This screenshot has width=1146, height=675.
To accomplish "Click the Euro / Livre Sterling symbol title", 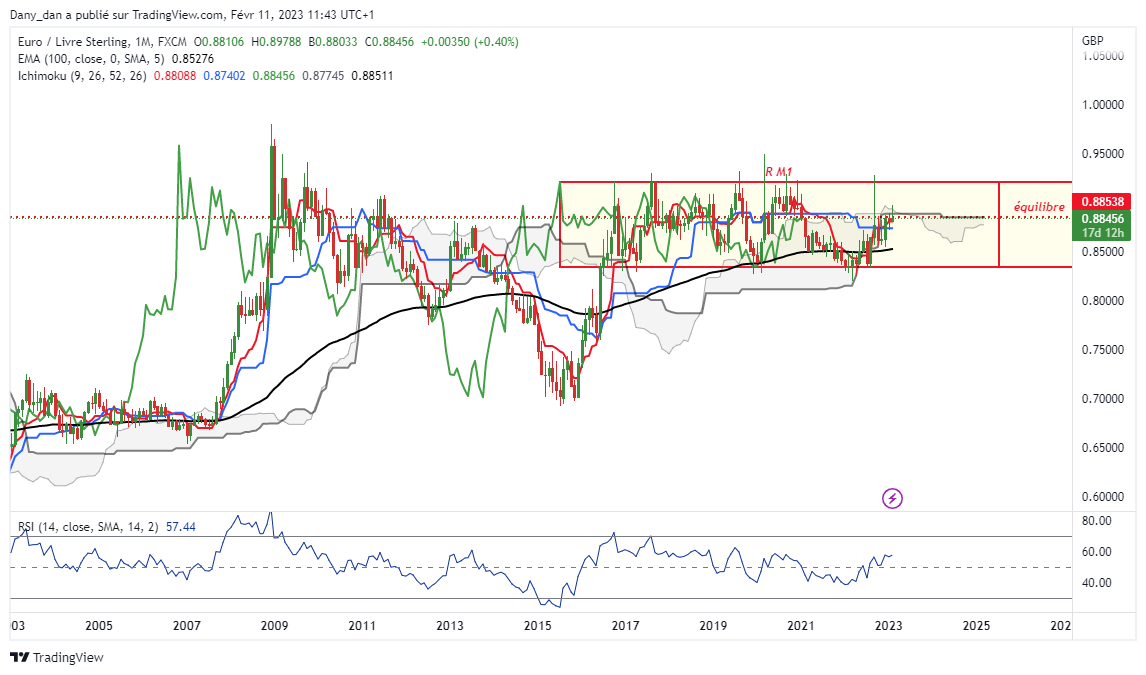I will click(74, 42).
